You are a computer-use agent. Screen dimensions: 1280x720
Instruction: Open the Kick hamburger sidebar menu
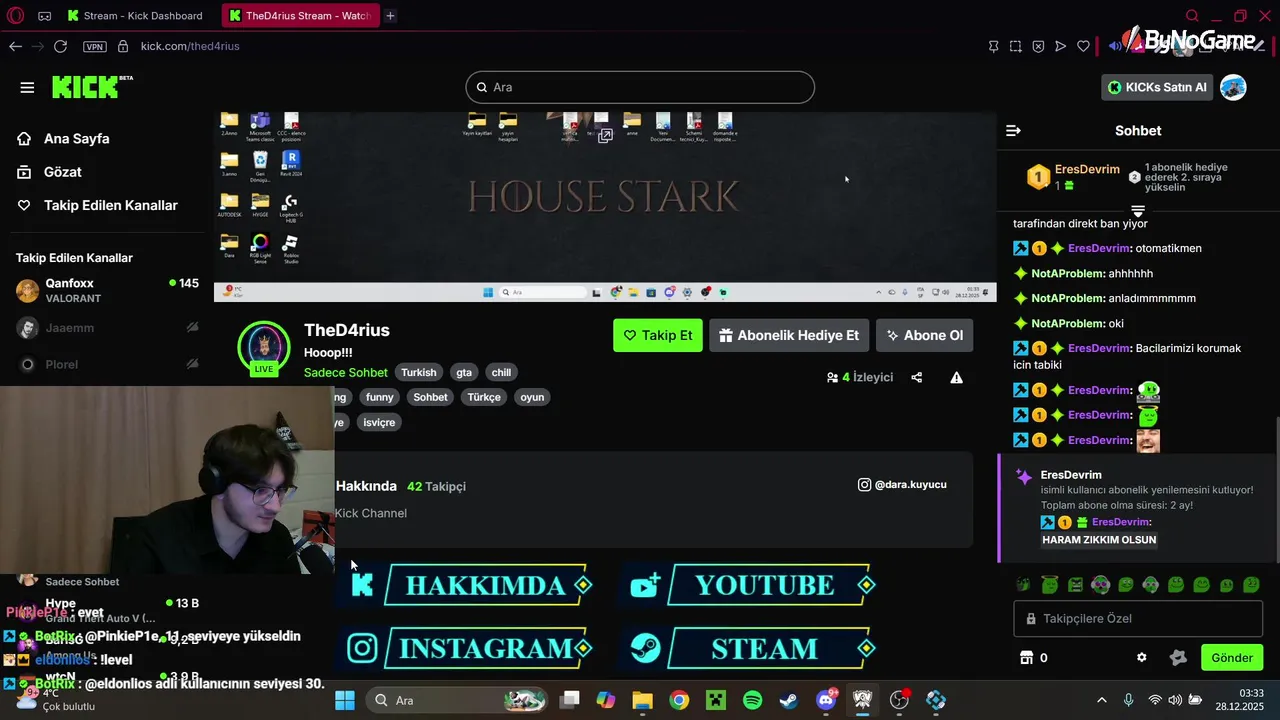point(27,87)
